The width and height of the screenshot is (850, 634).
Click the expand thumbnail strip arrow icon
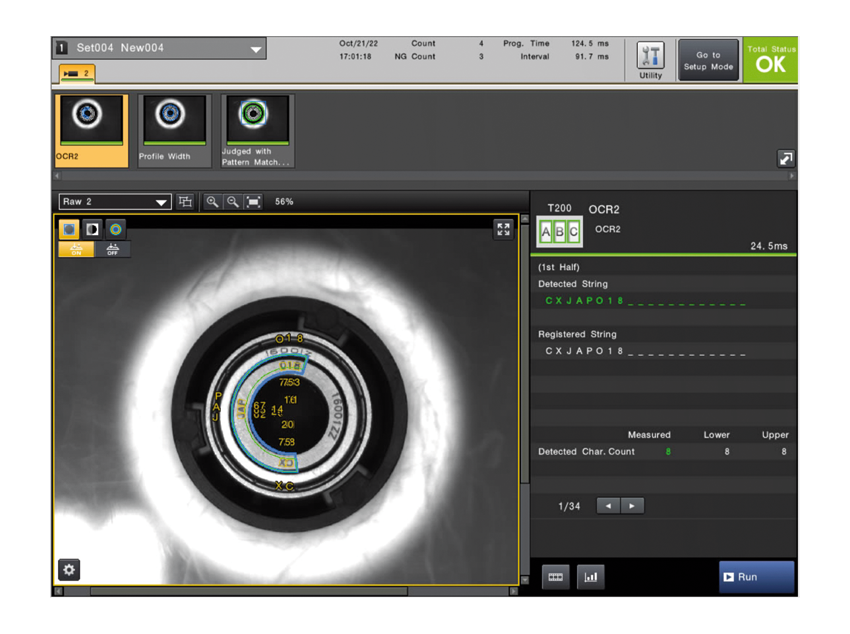[x=785, y=158]
